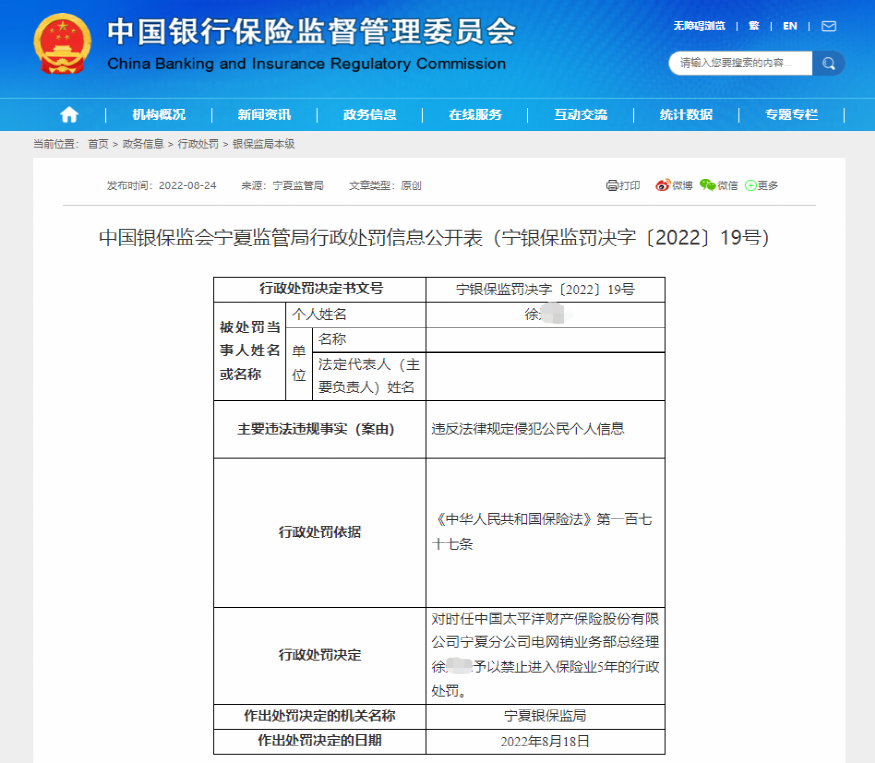Open mail via the envelope icon top right

(827, 26)
